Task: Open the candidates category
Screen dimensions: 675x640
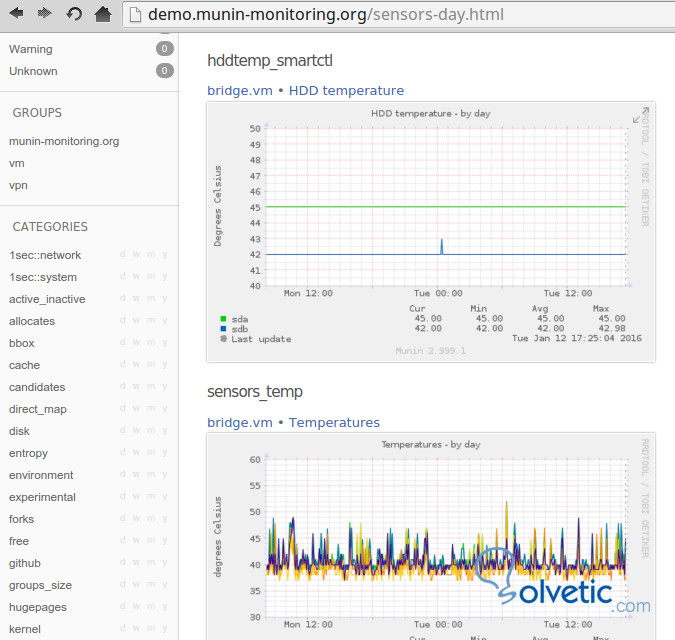Action: pyautogui.click(x=37, y=387)
